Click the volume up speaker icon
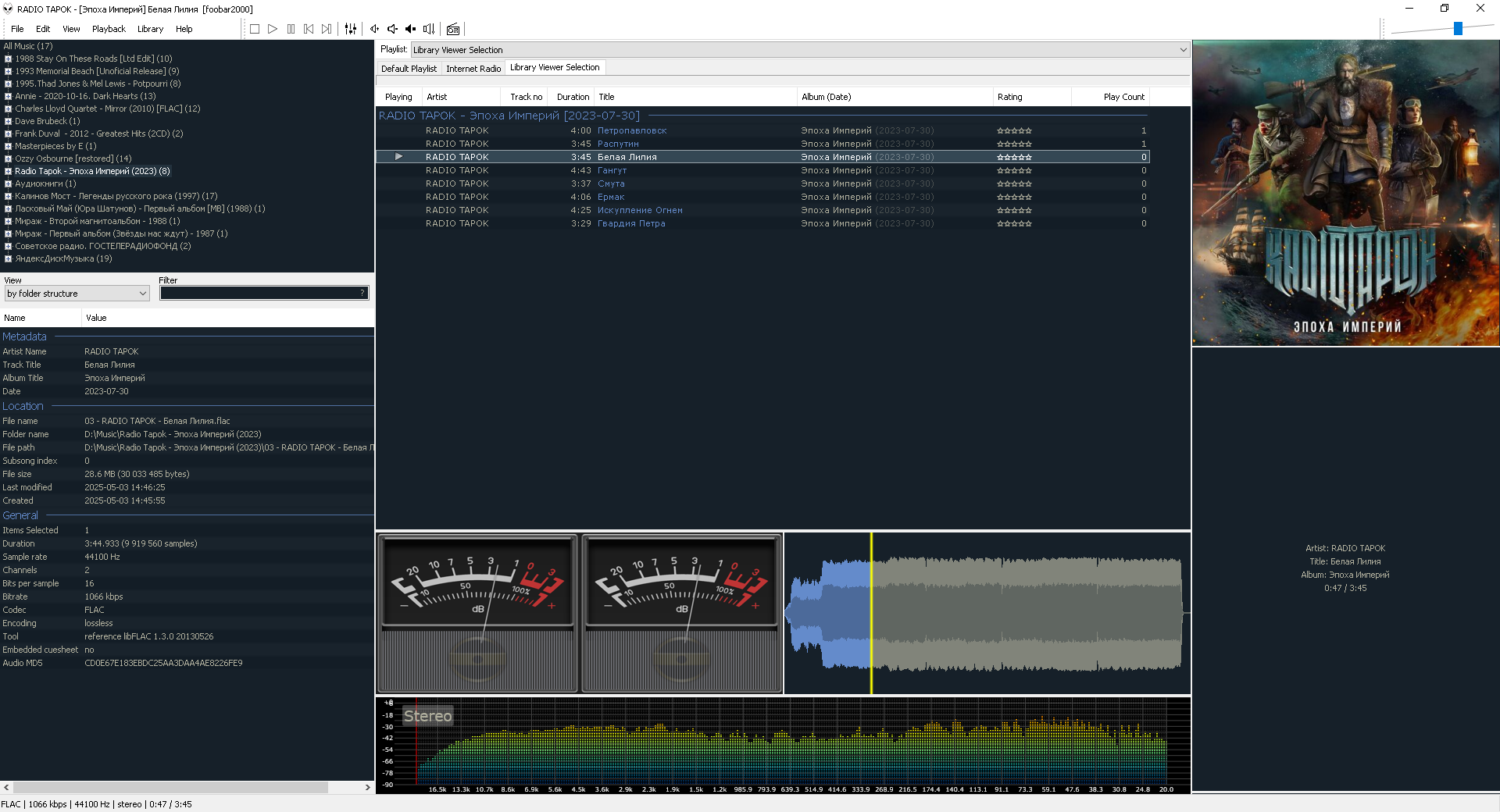Image resolution: width=1500 pixels, height=812 pixels. point(375,29)
